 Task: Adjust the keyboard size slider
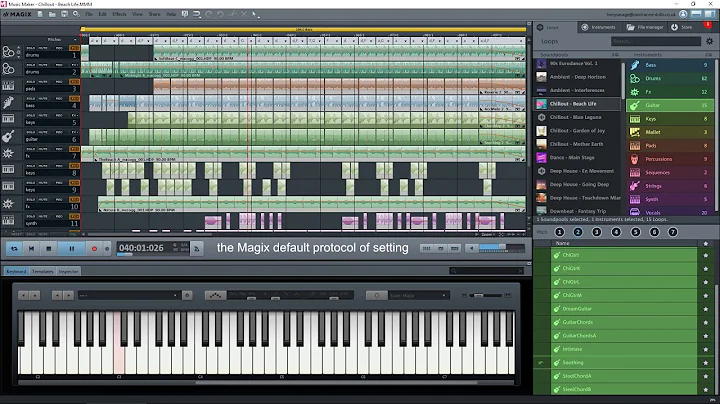(486, 295)
